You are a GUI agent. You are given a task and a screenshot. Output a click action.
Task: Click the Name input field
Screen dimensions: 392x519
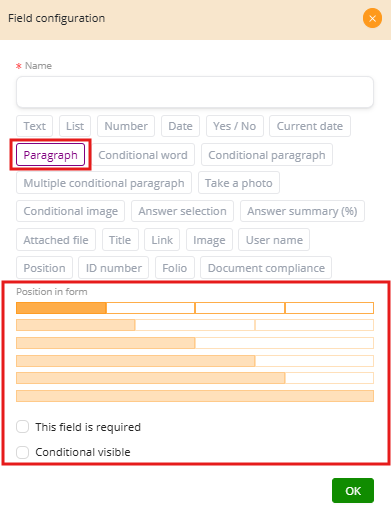(195, 92)
